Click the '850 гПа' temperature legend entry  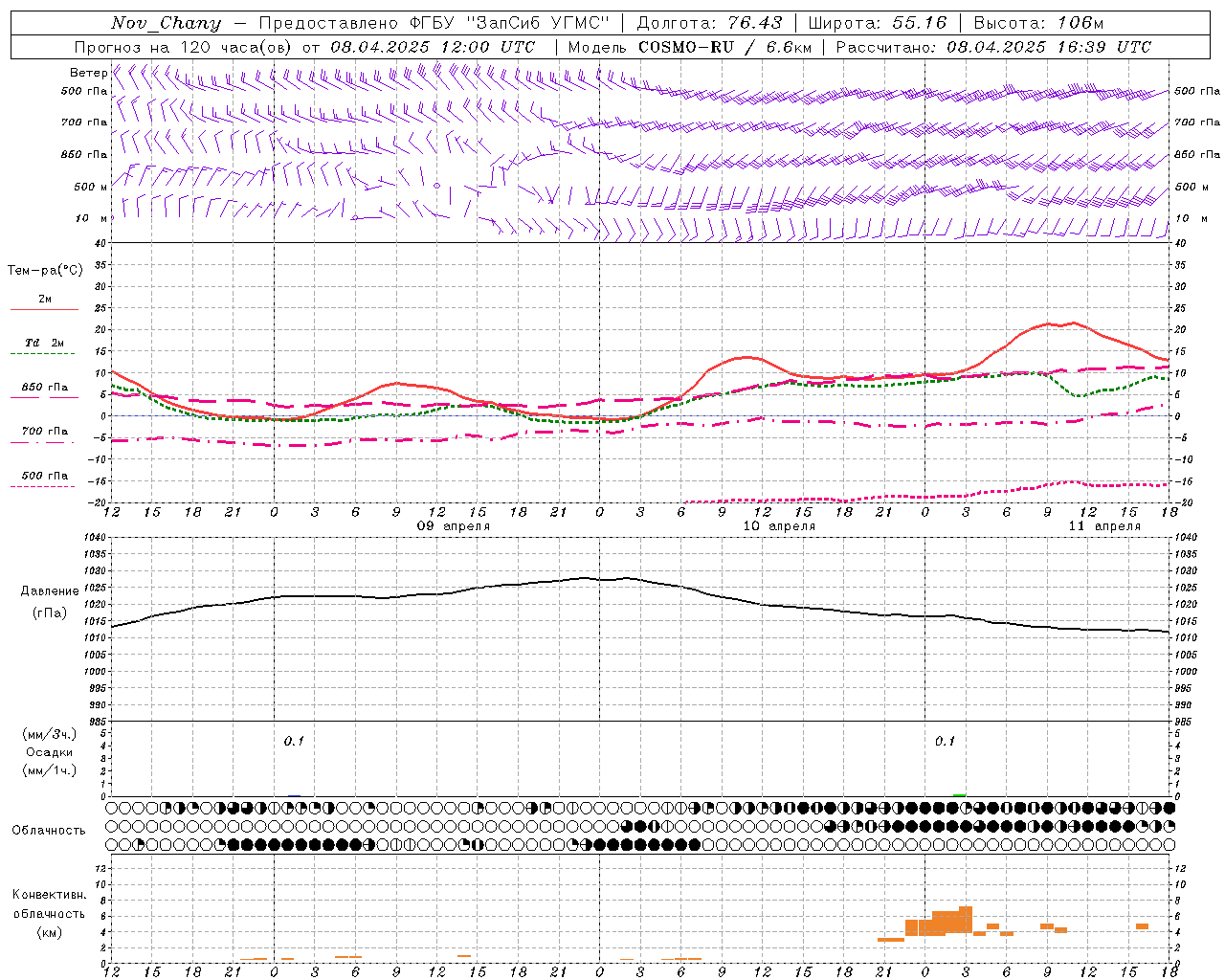click(x=45, y=387)
